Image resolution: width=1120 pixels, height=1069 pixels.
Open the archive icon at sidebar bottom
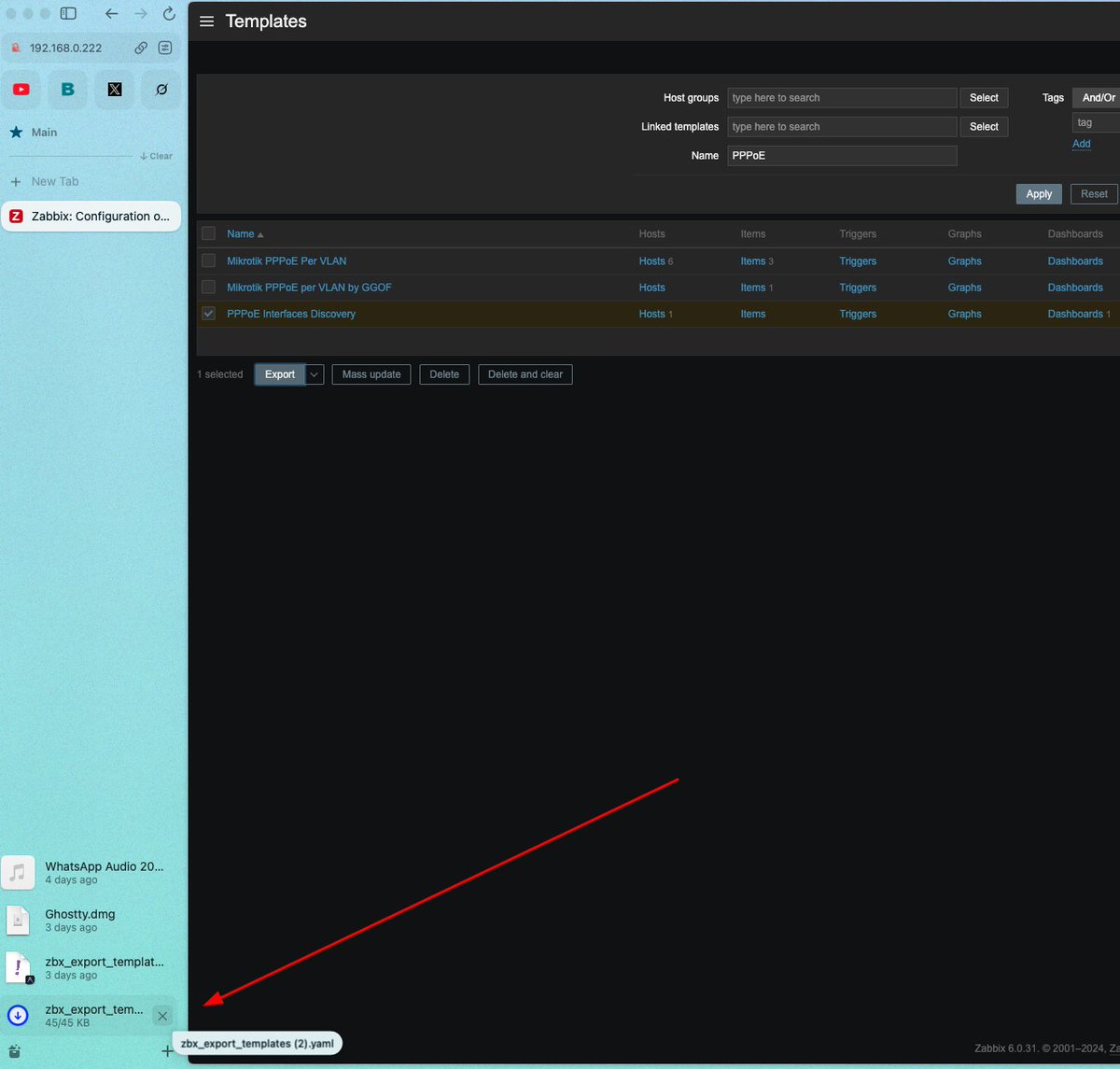point(14,1051)
